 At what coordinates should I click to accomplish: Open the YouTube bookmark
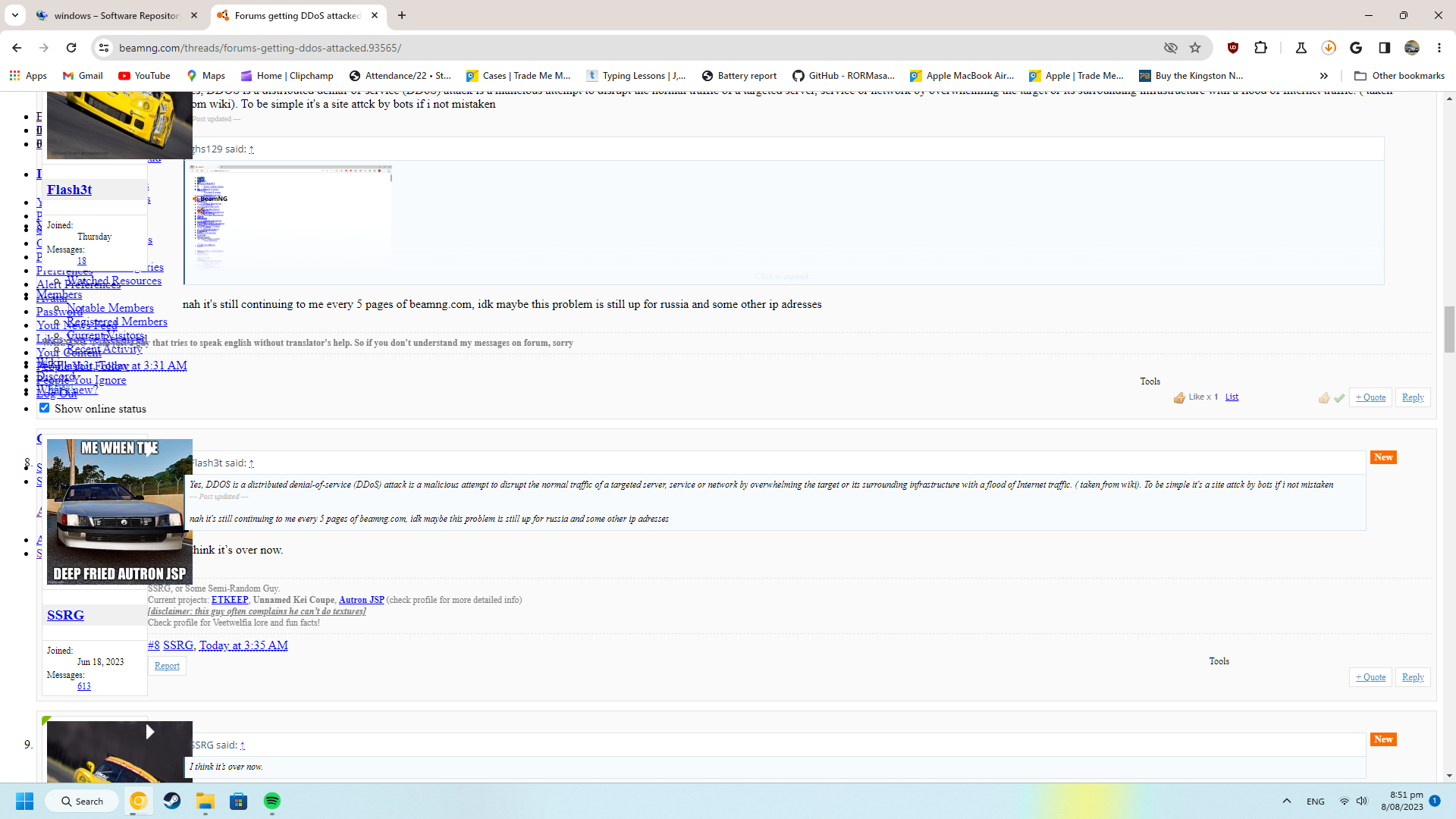tap(144, 76)
